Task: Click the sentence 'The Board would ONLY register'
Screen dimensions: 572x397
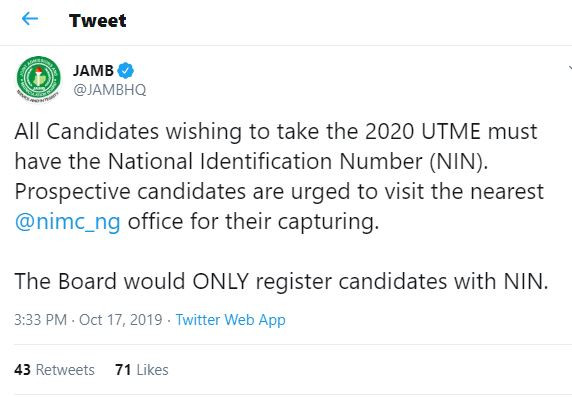Action: click(x=281, y=281)
